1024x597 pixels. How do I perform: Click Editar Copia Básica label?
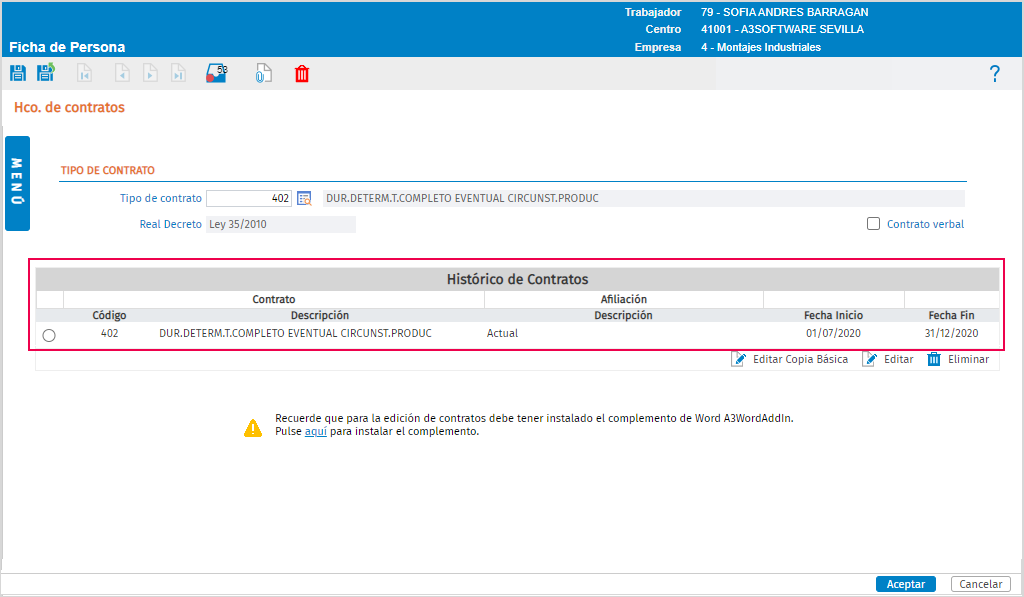pyautogui.click(x=800, y=359)
